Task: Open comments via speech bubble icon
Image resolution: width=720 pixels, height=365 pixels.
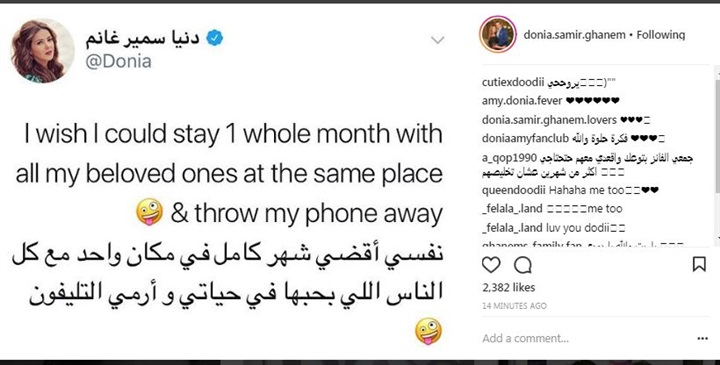Action: point(523,265)
